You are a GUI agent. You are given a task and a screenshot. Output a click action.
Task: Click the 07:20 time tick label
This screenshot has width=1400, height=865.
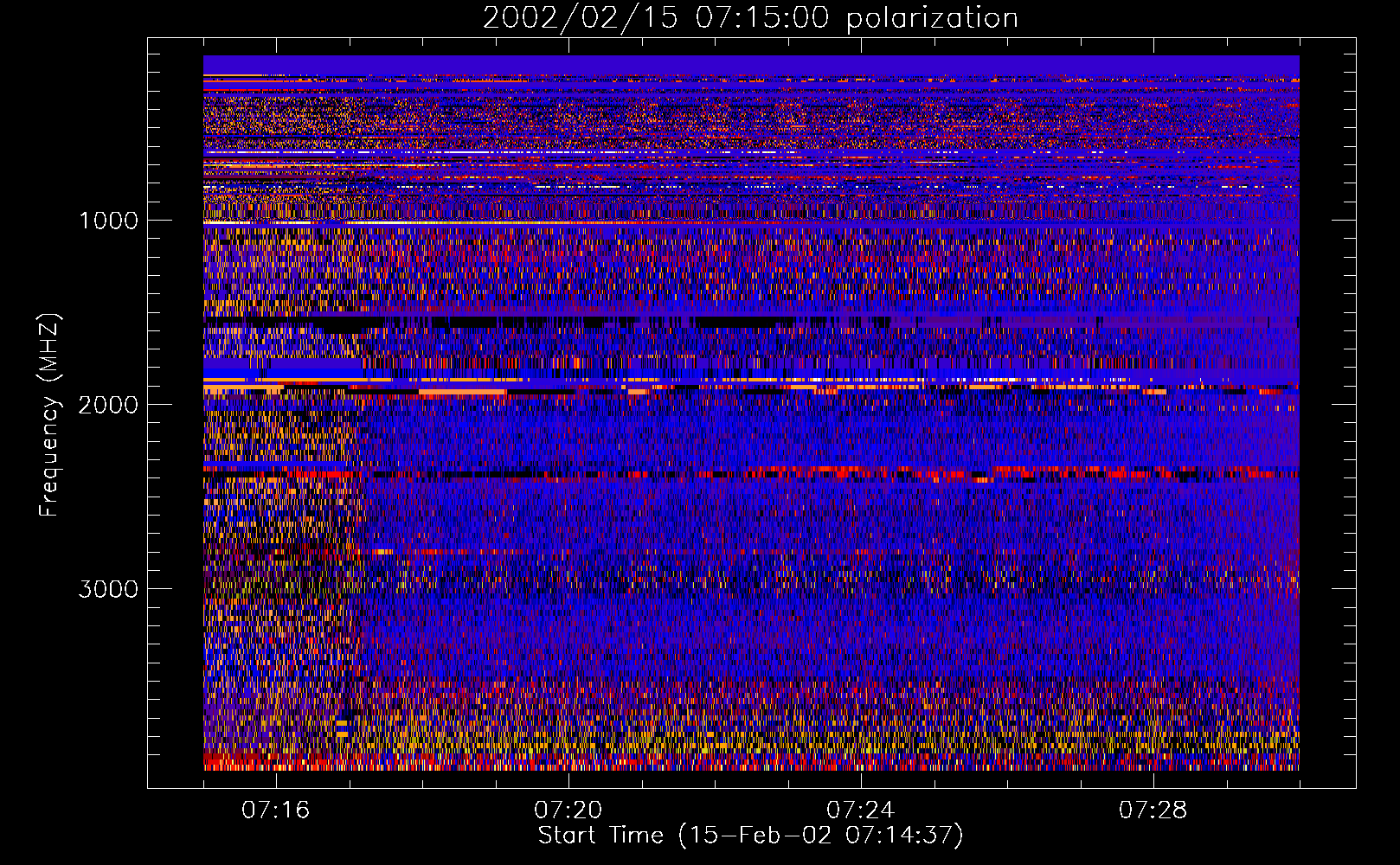[568, 811]
